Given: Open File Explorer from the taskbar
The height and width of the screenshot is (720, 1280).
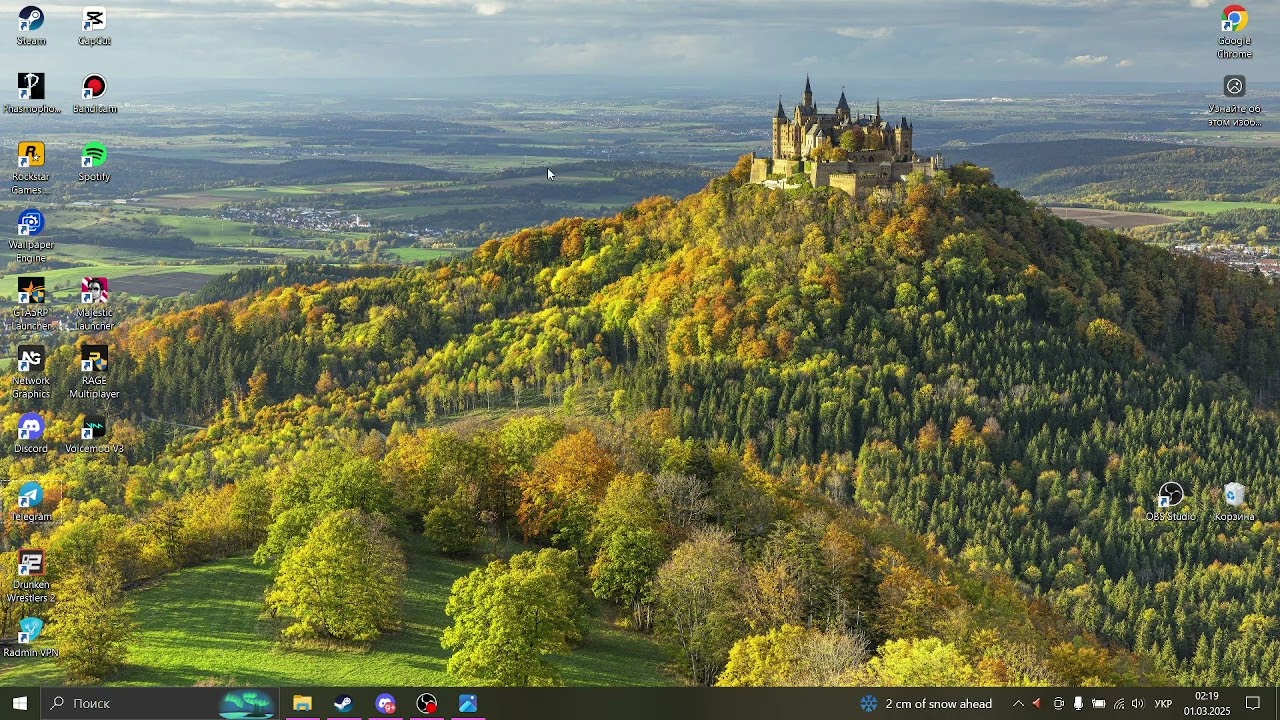Looking at the screenshot, I should click(302, 703).
